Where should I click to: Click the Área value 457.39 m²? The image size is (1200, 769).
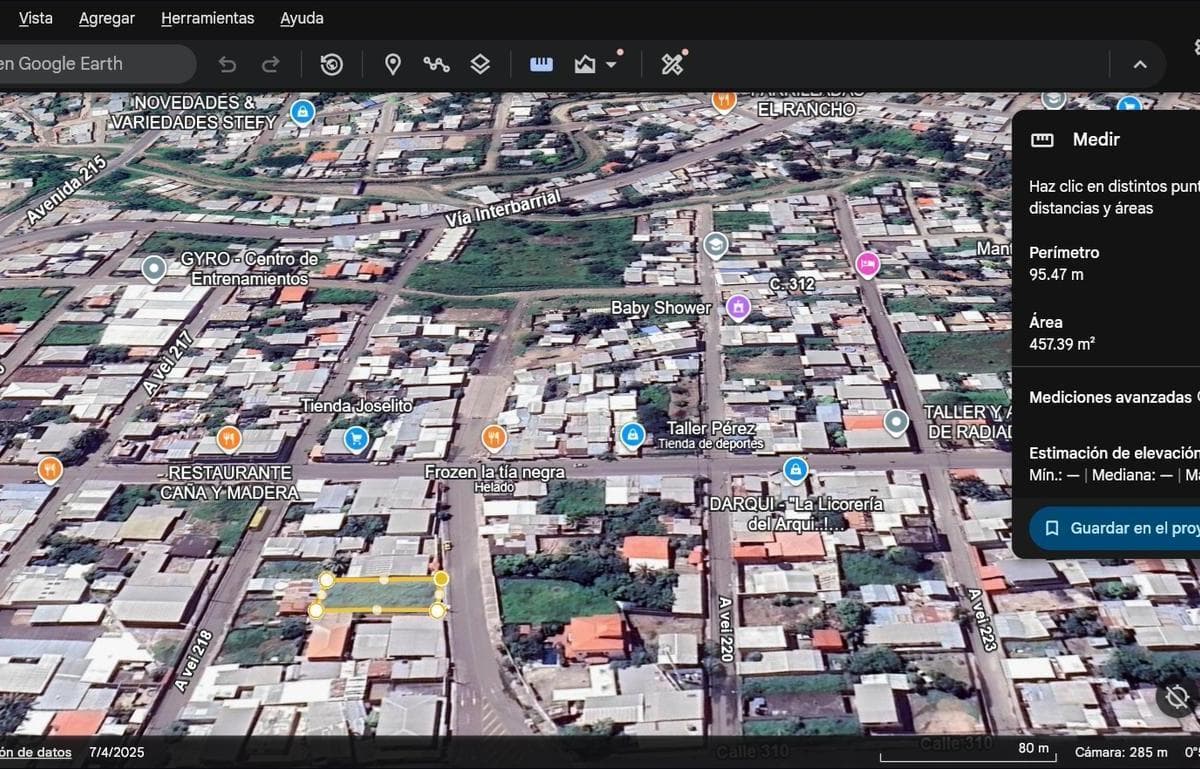(x=1062, y=344)
